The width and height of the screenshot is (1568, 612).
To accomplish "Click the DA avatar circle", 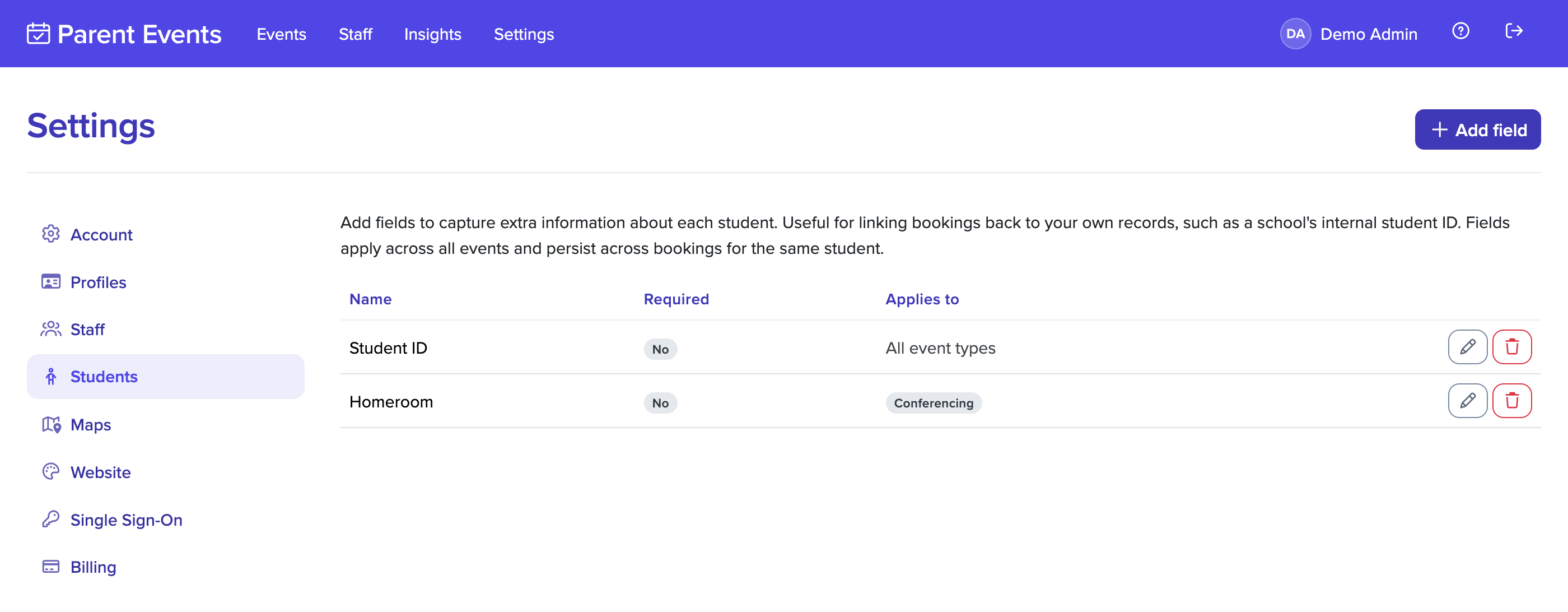I will click(1295, 34).
